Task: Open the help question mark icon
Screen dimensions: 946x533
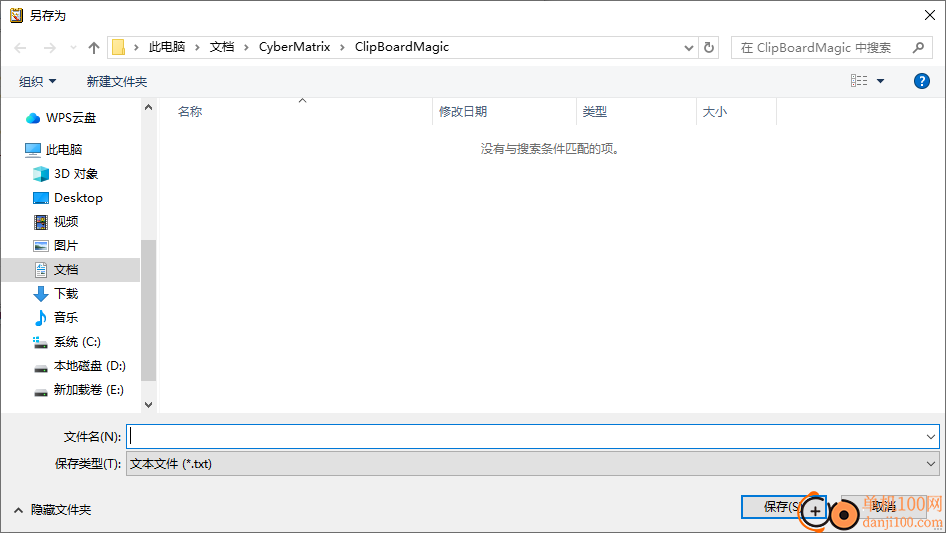Action: coord(921,81)
